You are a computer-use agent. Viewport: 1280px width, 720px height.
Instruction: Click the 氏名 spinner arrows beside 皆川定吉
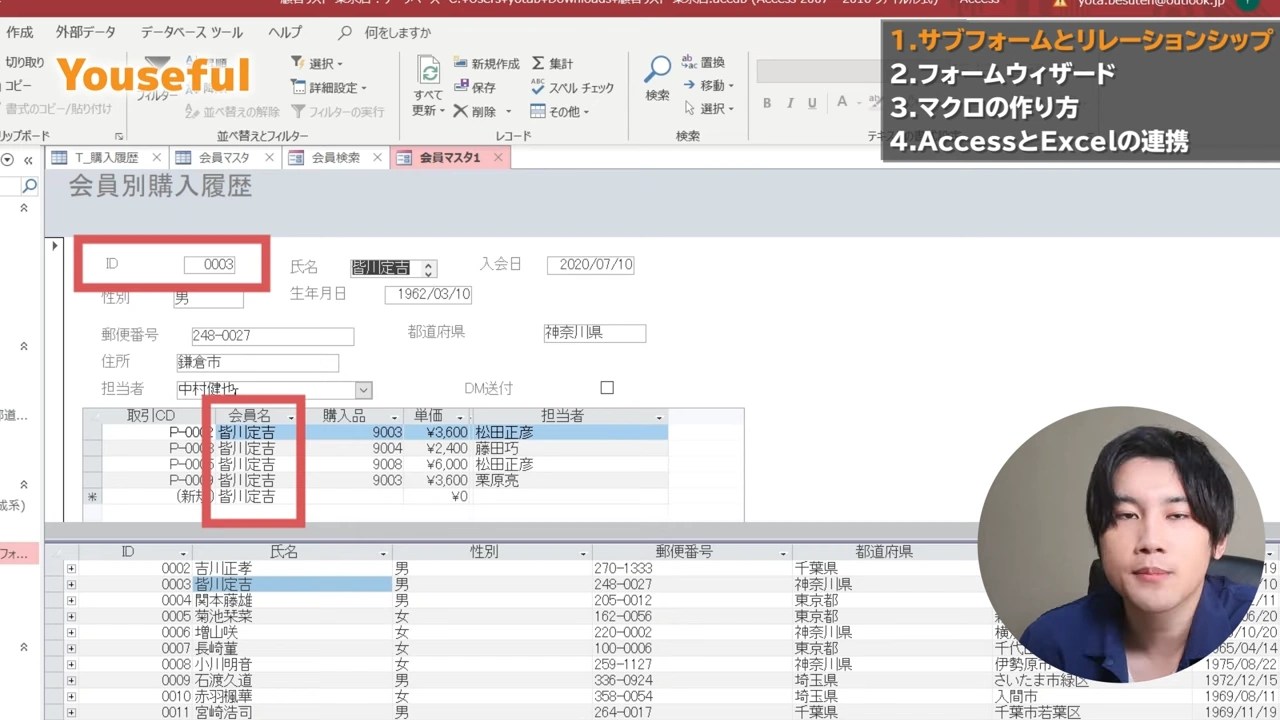[428, 268]
